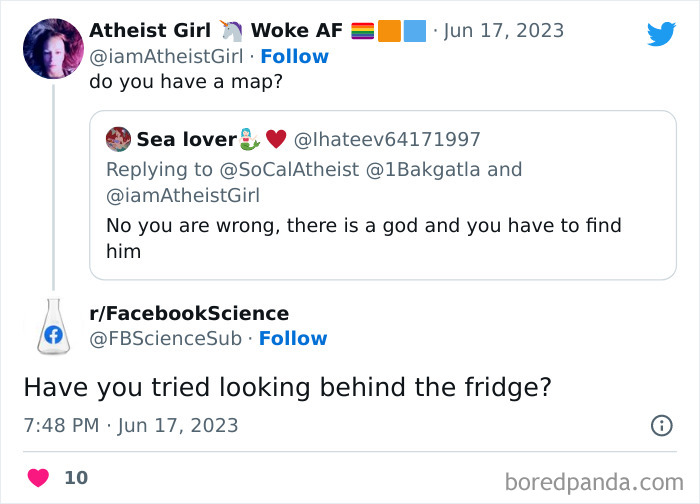Open the @SoCalAtheist mention link
The width and height of the screenshot is (700, 504).
(x=297, y=169)
